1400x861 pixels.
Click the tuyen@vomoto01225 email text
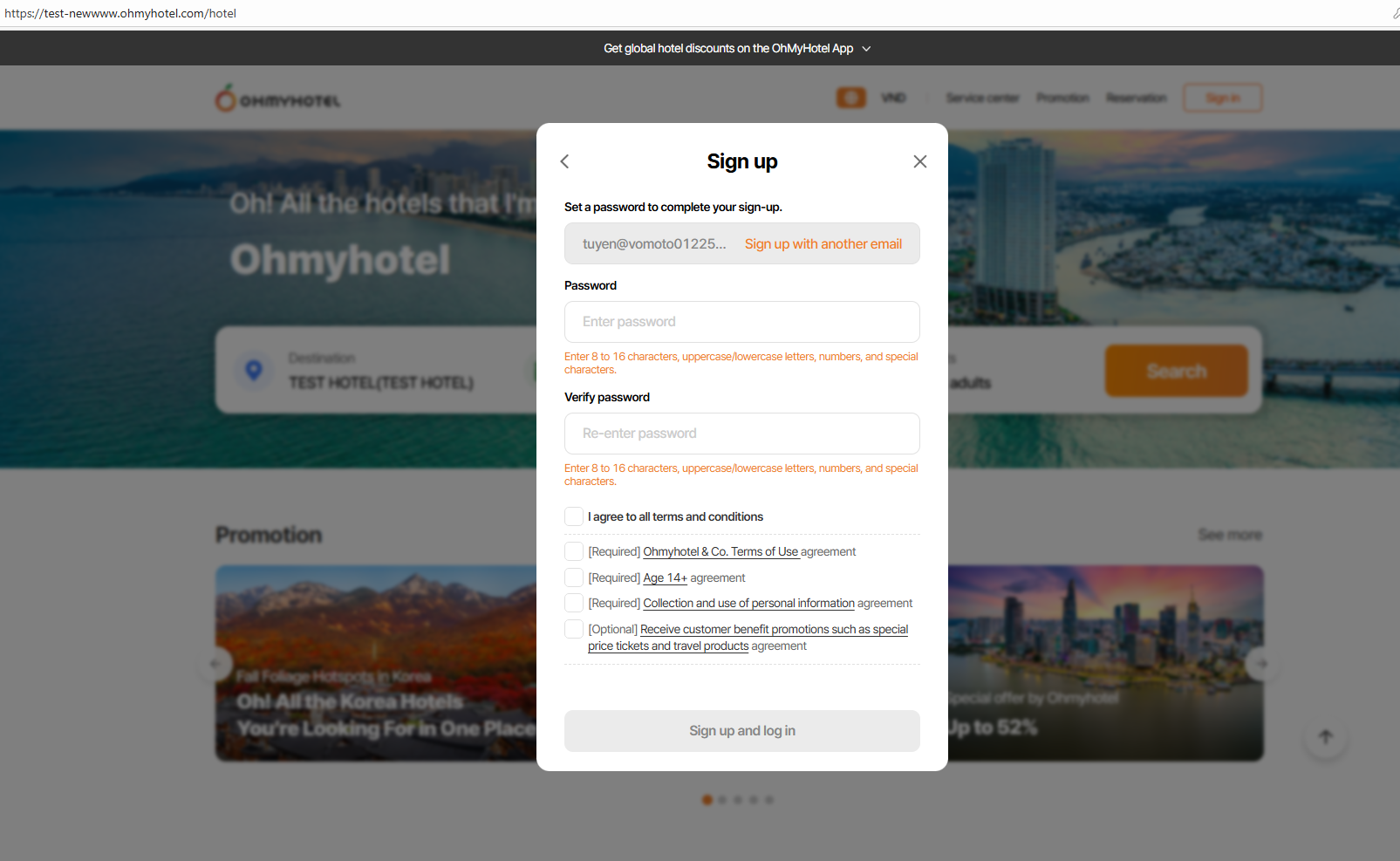[x=654, y=244]
